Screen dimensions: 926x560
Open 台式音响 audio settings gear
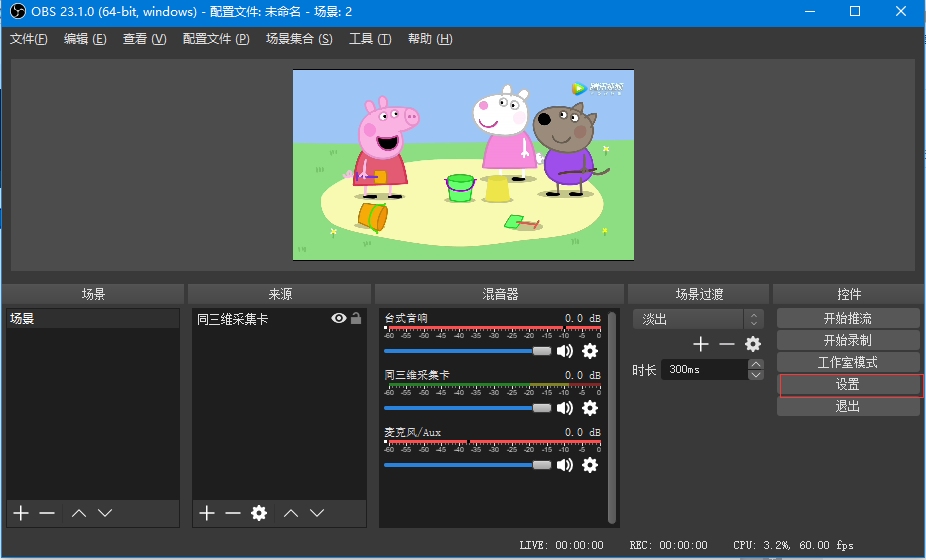(590, 351)
